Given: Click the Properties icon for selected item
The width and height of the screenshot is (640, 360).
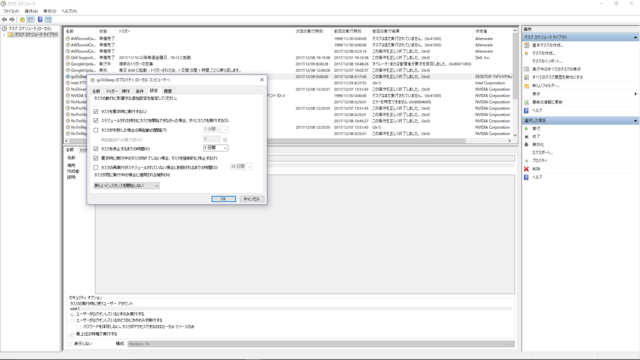Looking at the screenshot, I should click(527, 161).
